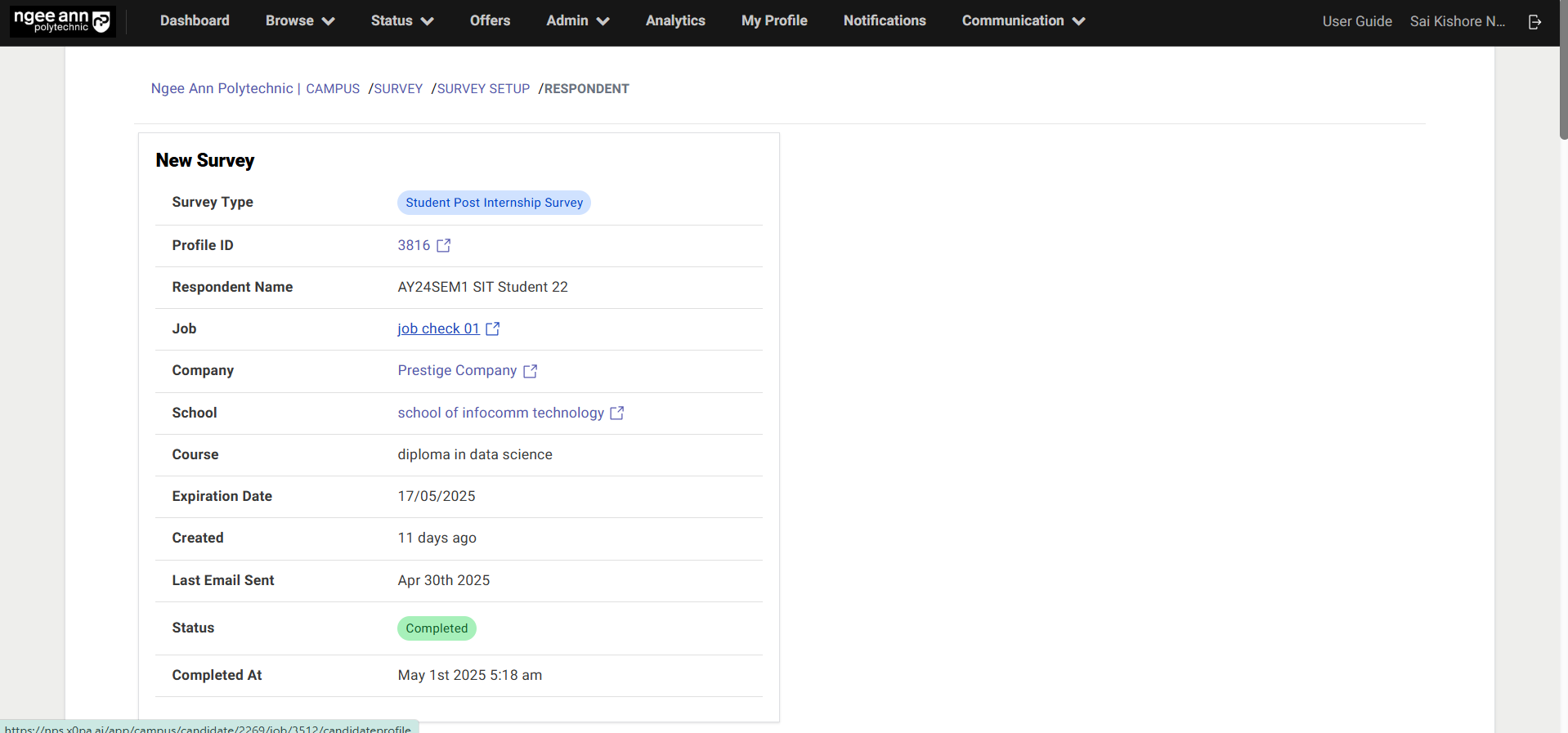Expand the Admin dropdown menu
The image size is (1568, 733).
[x=577, y=21]
